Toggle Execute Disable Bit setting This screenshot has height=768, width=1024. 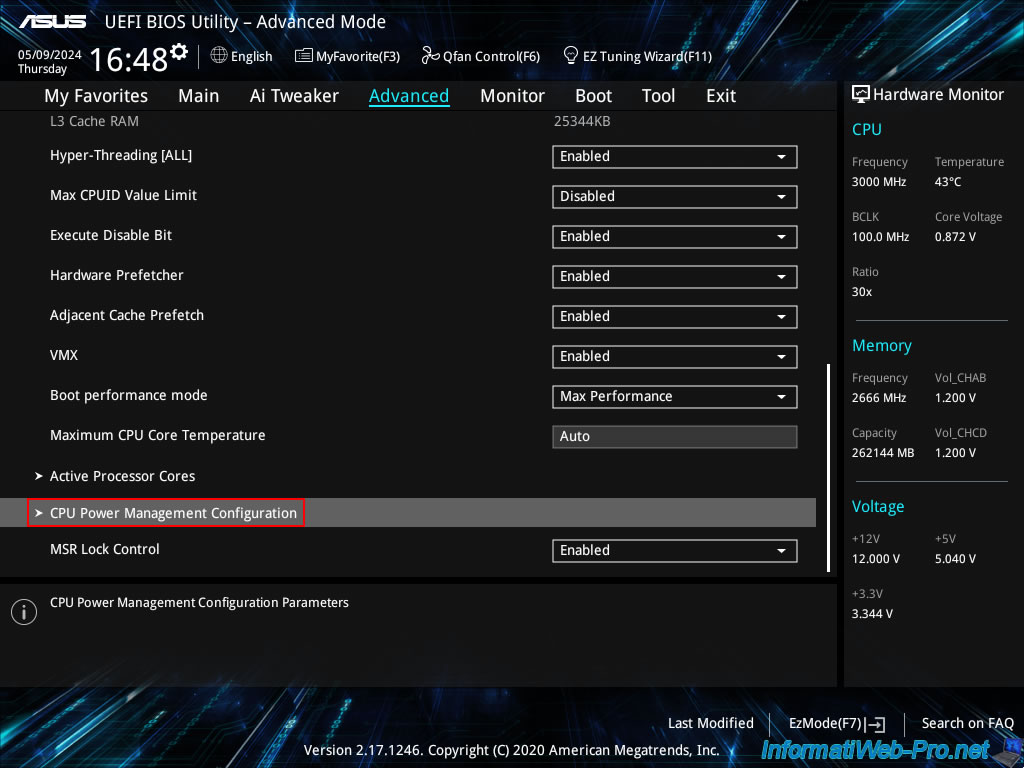674,237
